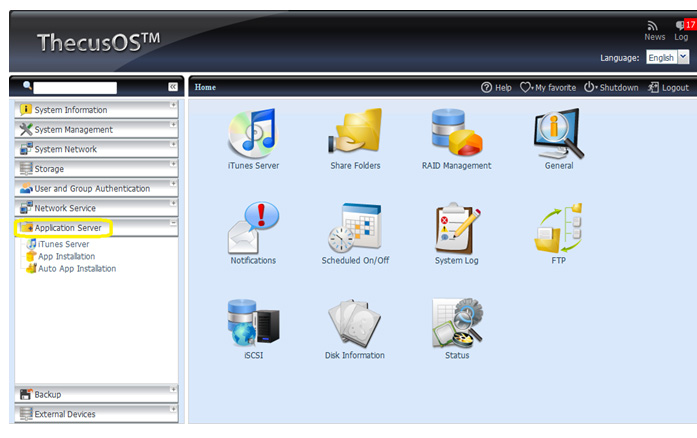Click the Logout icon
This screenshot has width=697, height=438.
(x=653, y=87)
